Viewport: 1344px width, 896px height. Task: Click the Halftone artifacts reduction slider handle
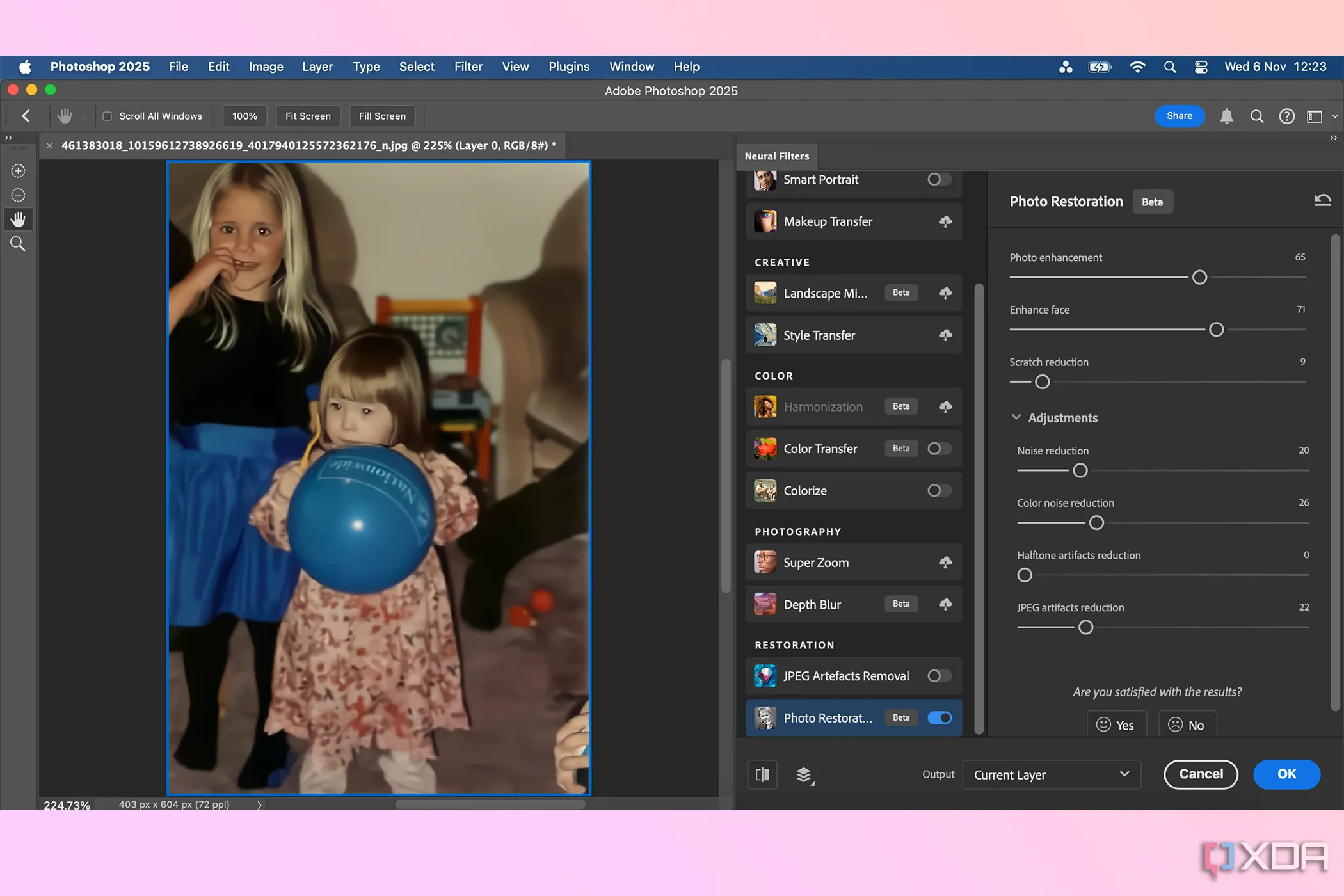click(1024, 575)
